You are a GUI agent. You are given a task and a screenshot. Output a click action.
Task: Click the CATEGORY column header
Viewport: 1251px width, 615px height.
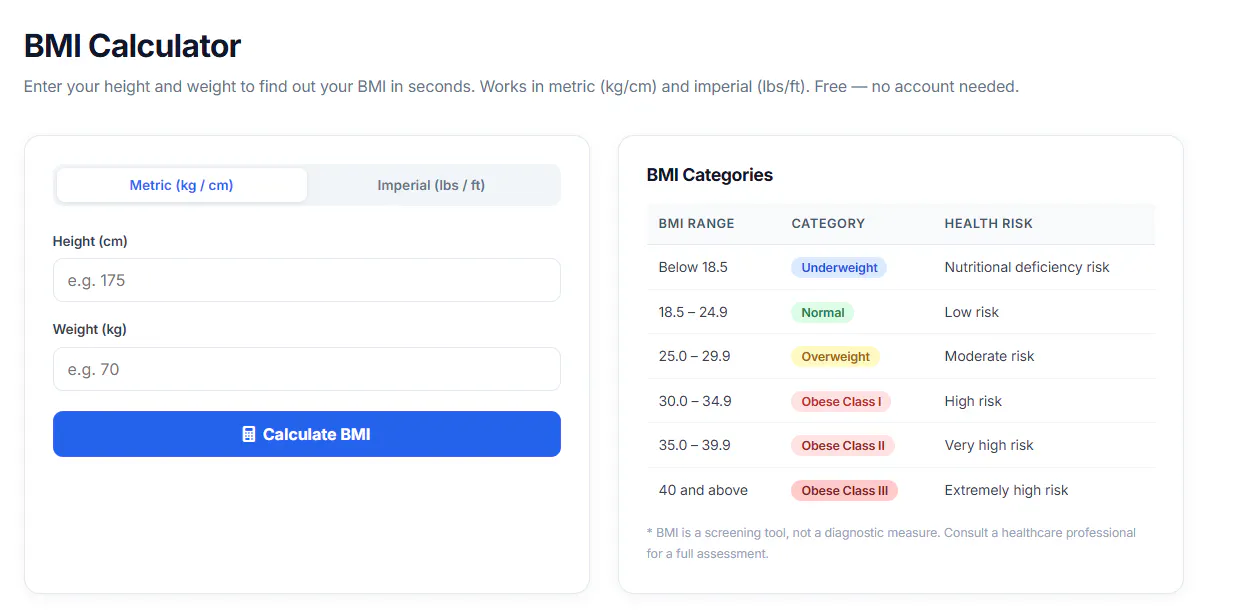pyautogui.click(x=828, y=224)
